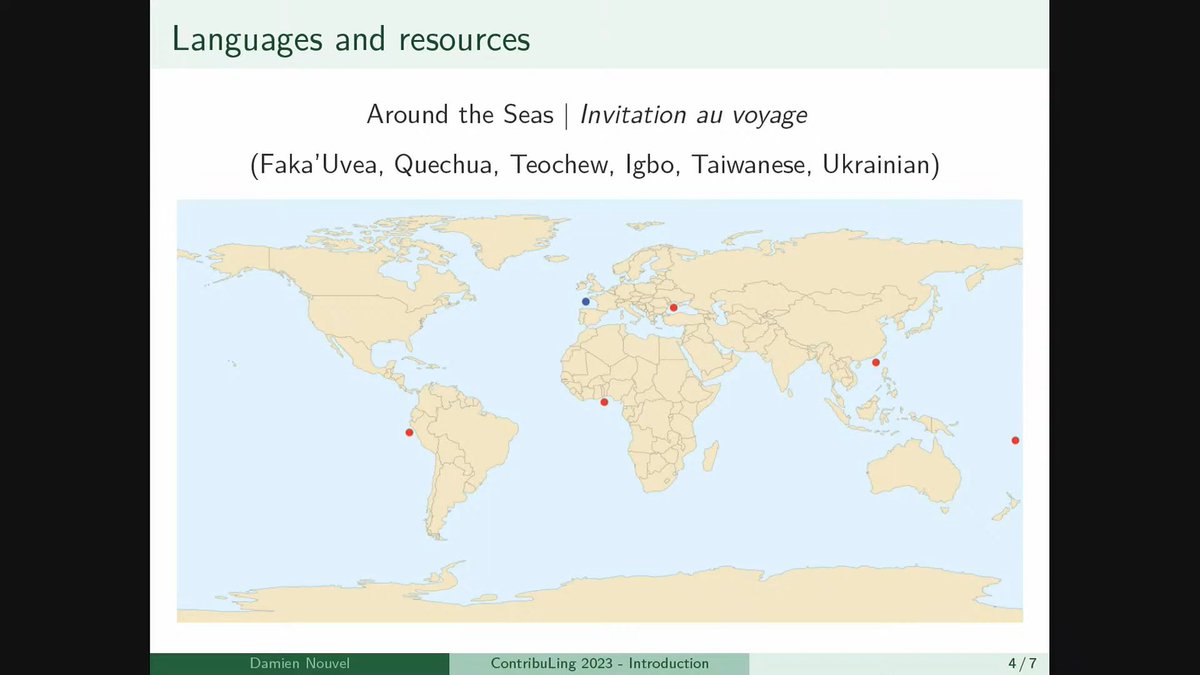Click the red dot near Taiwan and southern China
Image resolution: width=1200 pixels, height=675 pixels.
pos(876,363)
